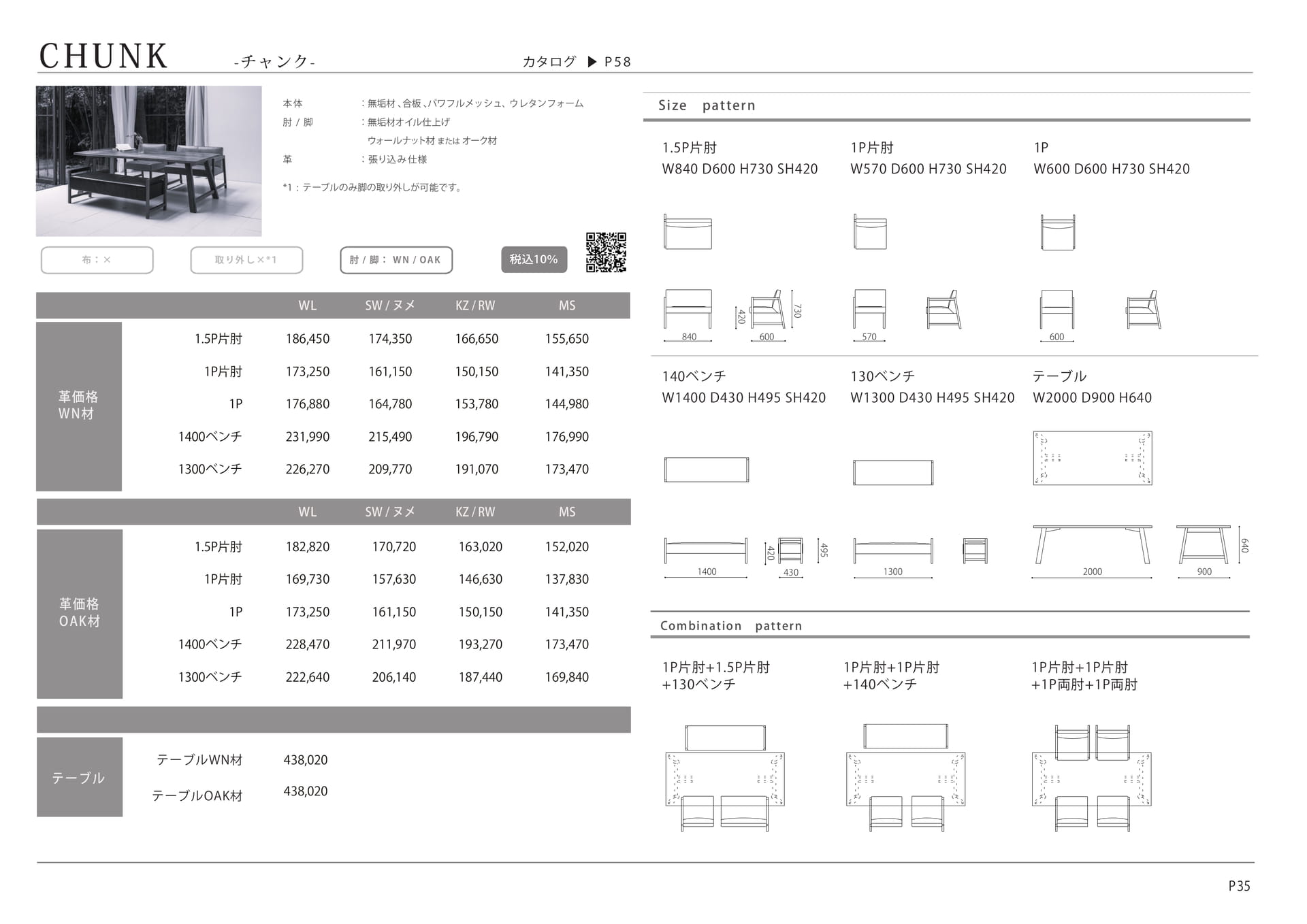This screenshot has height=924, width=1307.
Task: Click the ウォールナット材 または オーク材 material line
Action: pyautogui.click(x=432, y=141)
